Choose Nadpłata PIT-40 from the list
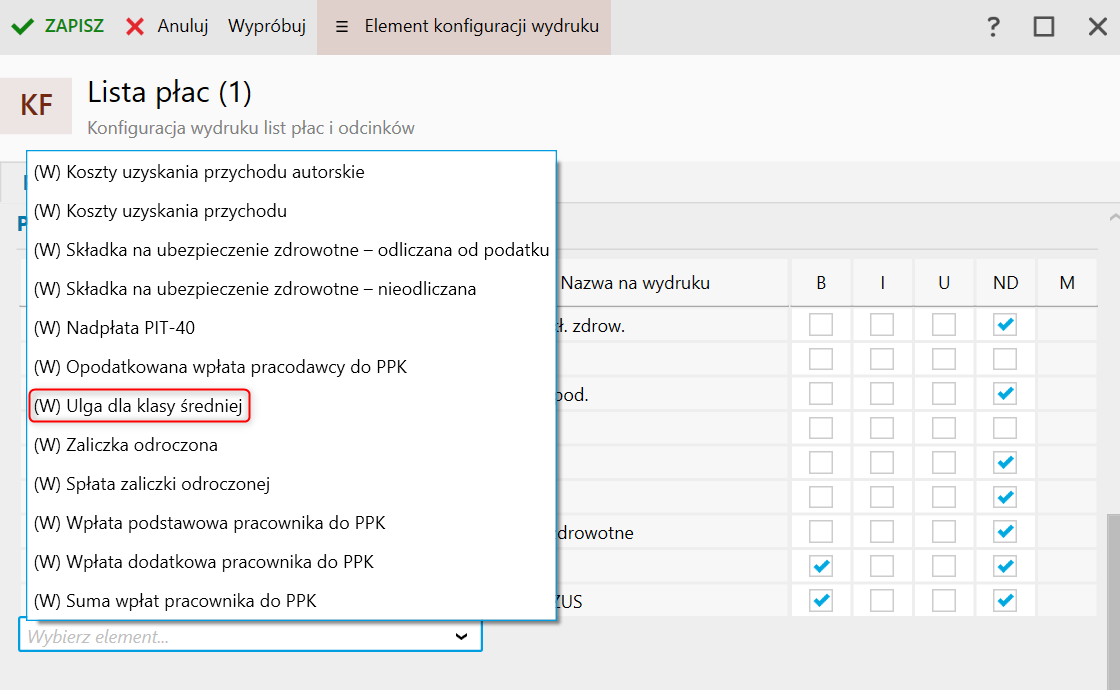The image size is (1120, 690). (x=127, y=328)
